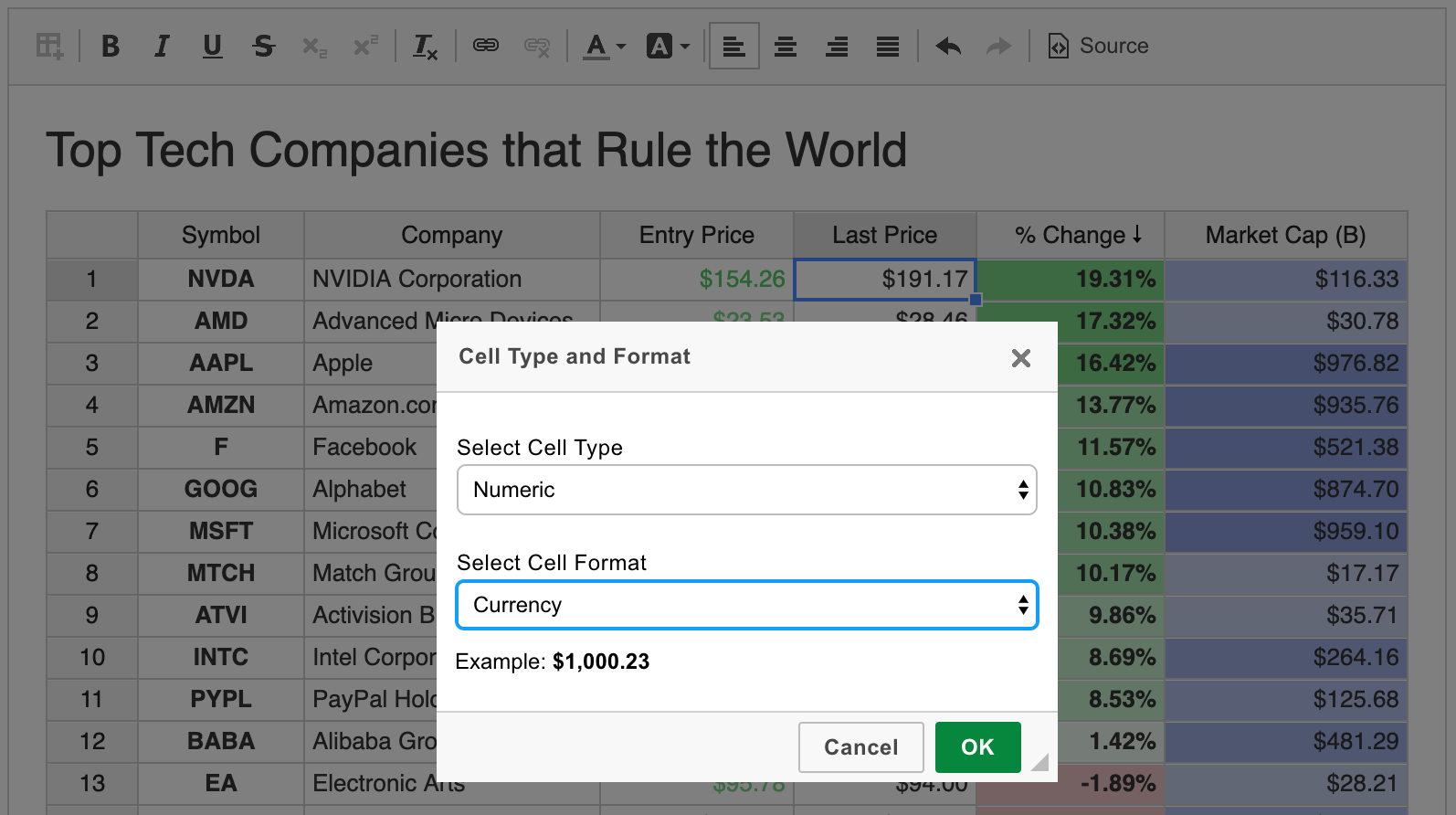Image resolution: width=1456 pixels, height=815 pixels.
Task: Click the Last Price column header
Action: click(885, 236)
